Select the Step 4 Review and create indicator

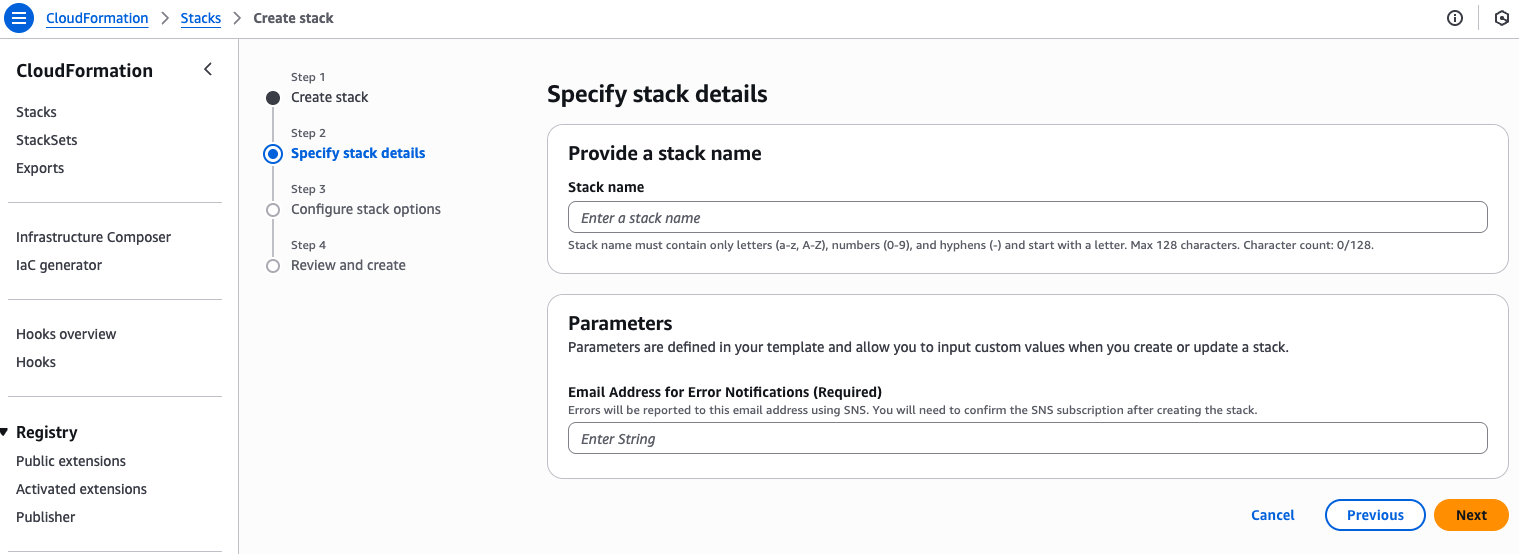tap(273, 266)
